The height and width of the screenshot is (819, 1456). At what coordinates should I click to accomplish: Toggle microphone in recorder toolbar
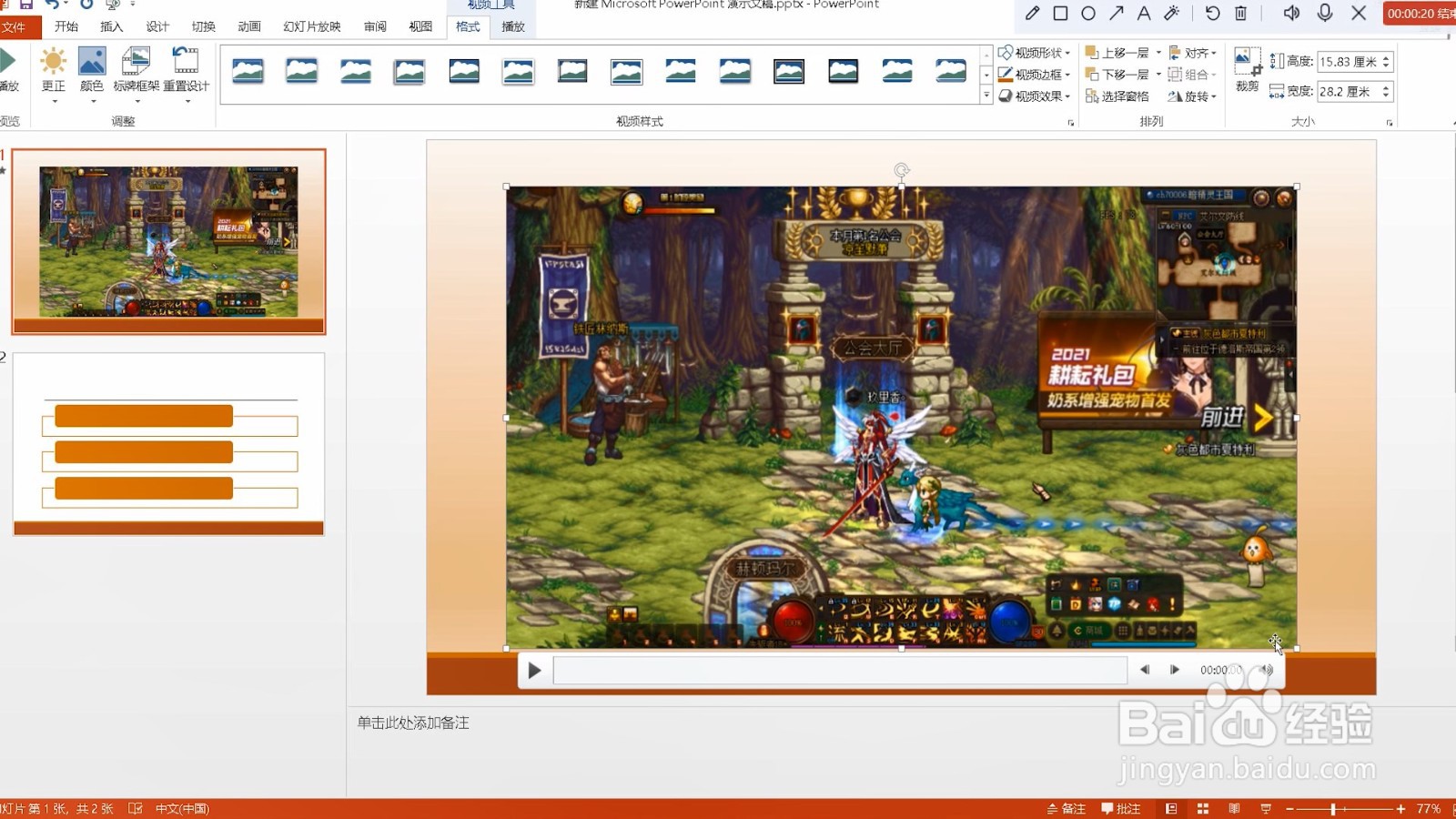[x=1325, y=13]
